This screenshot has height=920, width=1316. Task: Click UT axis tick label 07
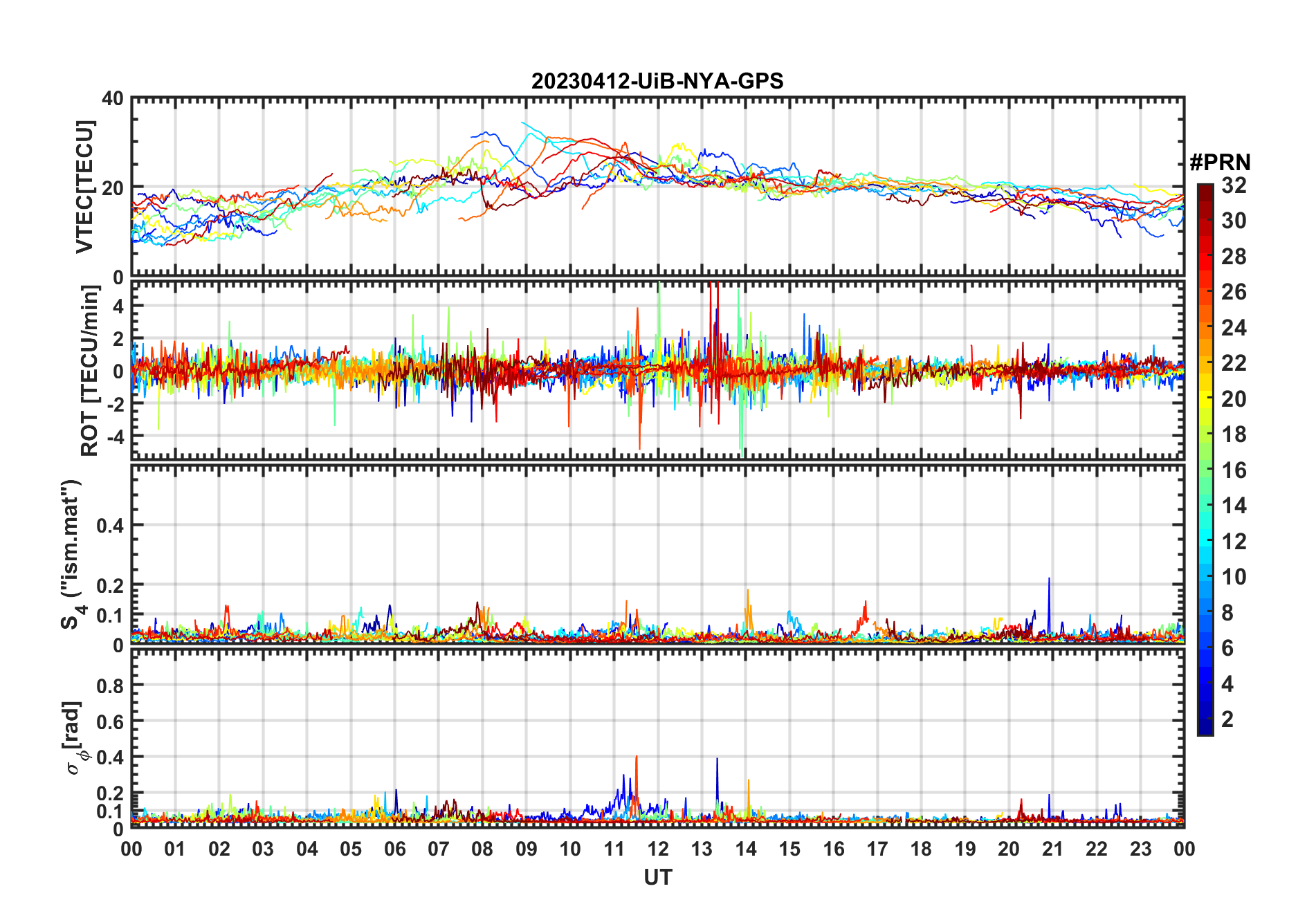439,849
